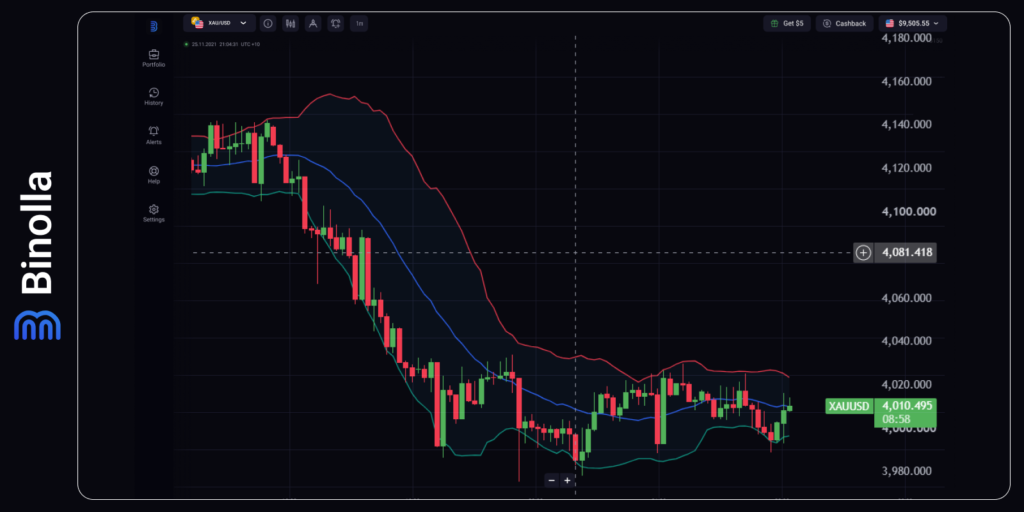This screenshot has height=512, width=1024.
Task: Click the 4,180.000 price axis label
Action: [905, 39]
